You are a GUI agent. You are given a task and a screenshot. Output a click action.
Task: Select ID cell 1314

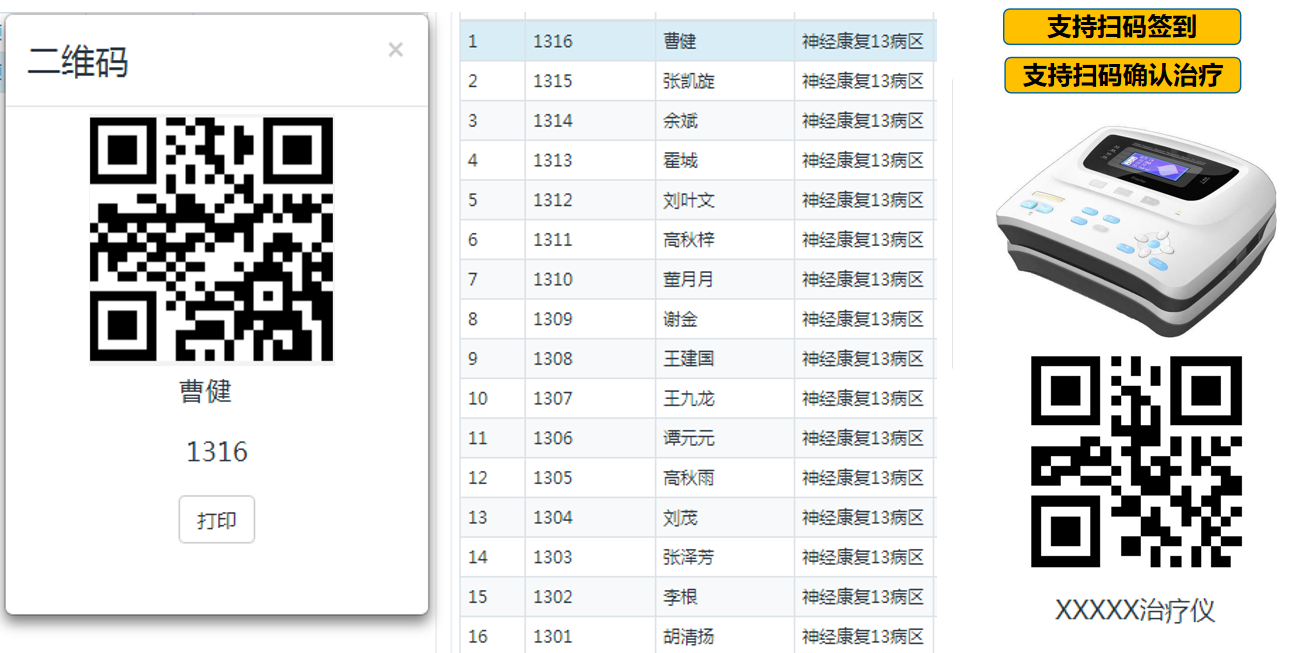[553, 121]
